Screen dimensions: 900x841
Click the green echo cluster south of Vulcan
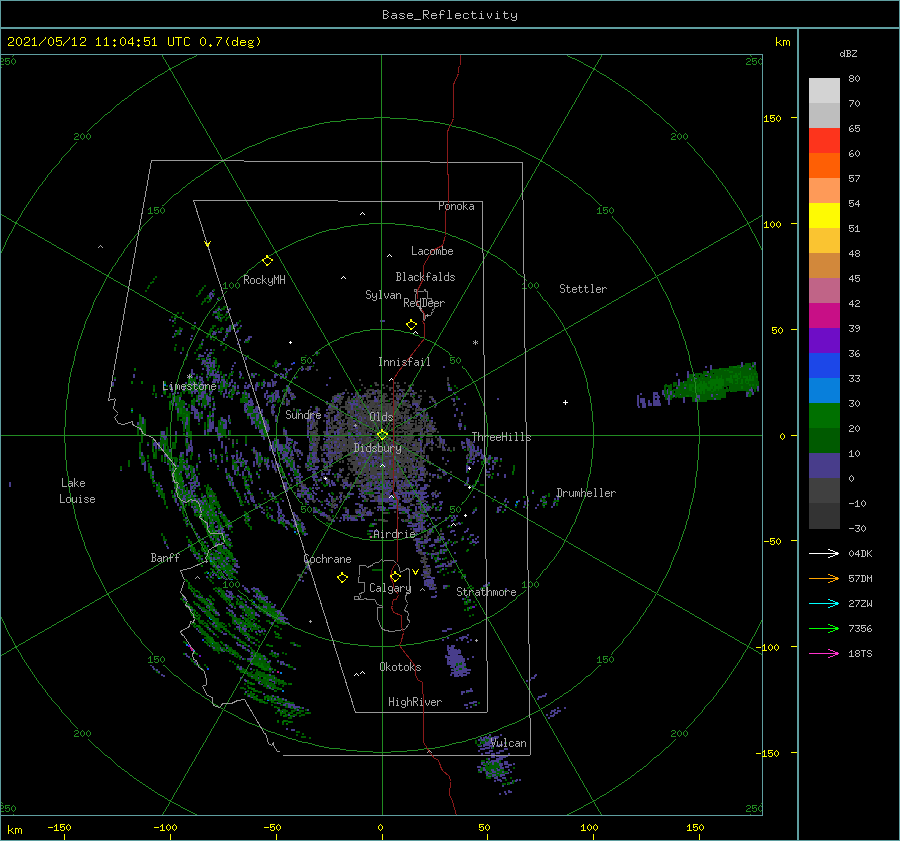pos(495,766)
